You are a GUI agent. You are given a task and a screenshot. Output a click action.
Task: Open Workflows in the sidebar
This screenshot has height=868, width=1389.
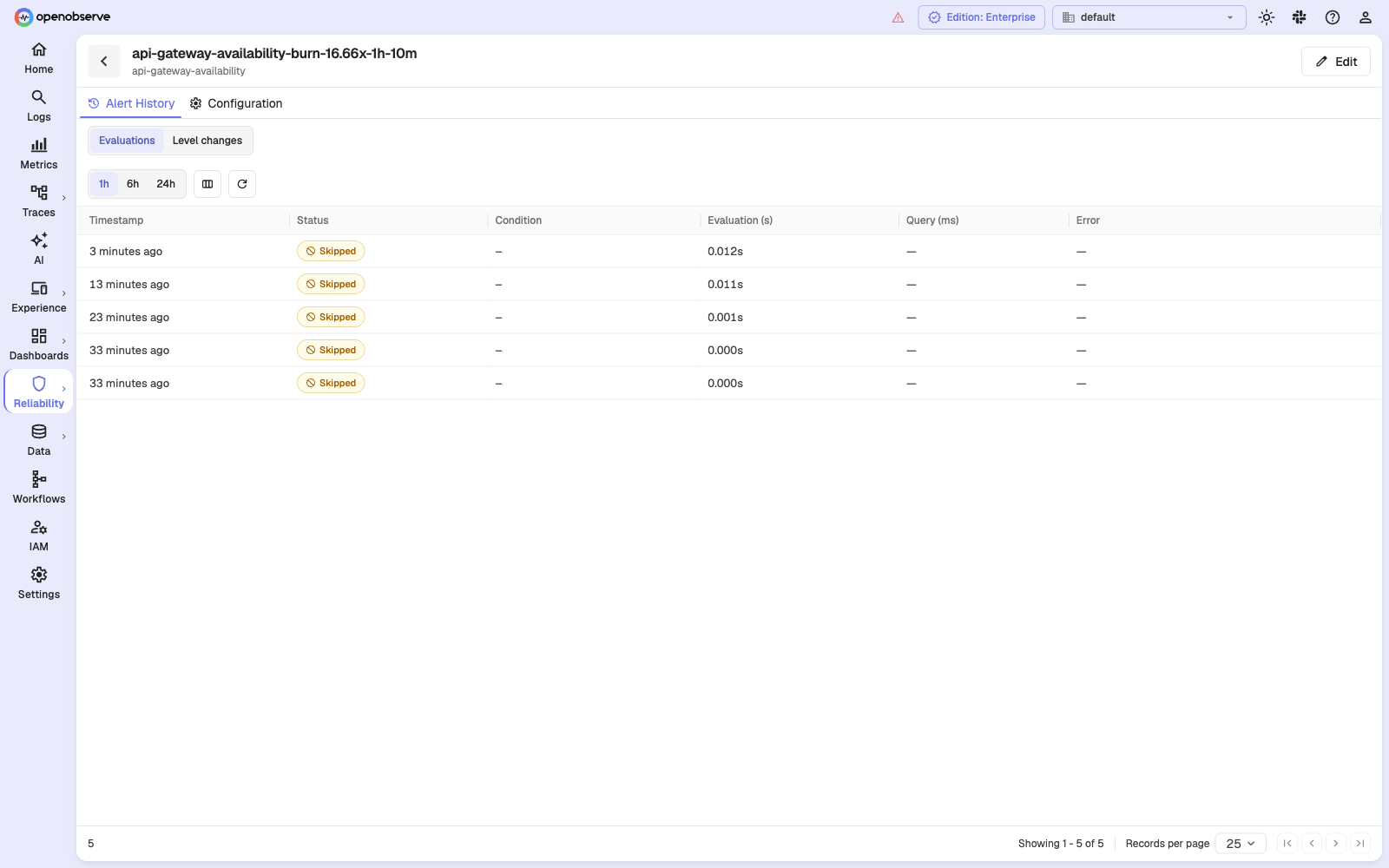click(x=39, y=488)
